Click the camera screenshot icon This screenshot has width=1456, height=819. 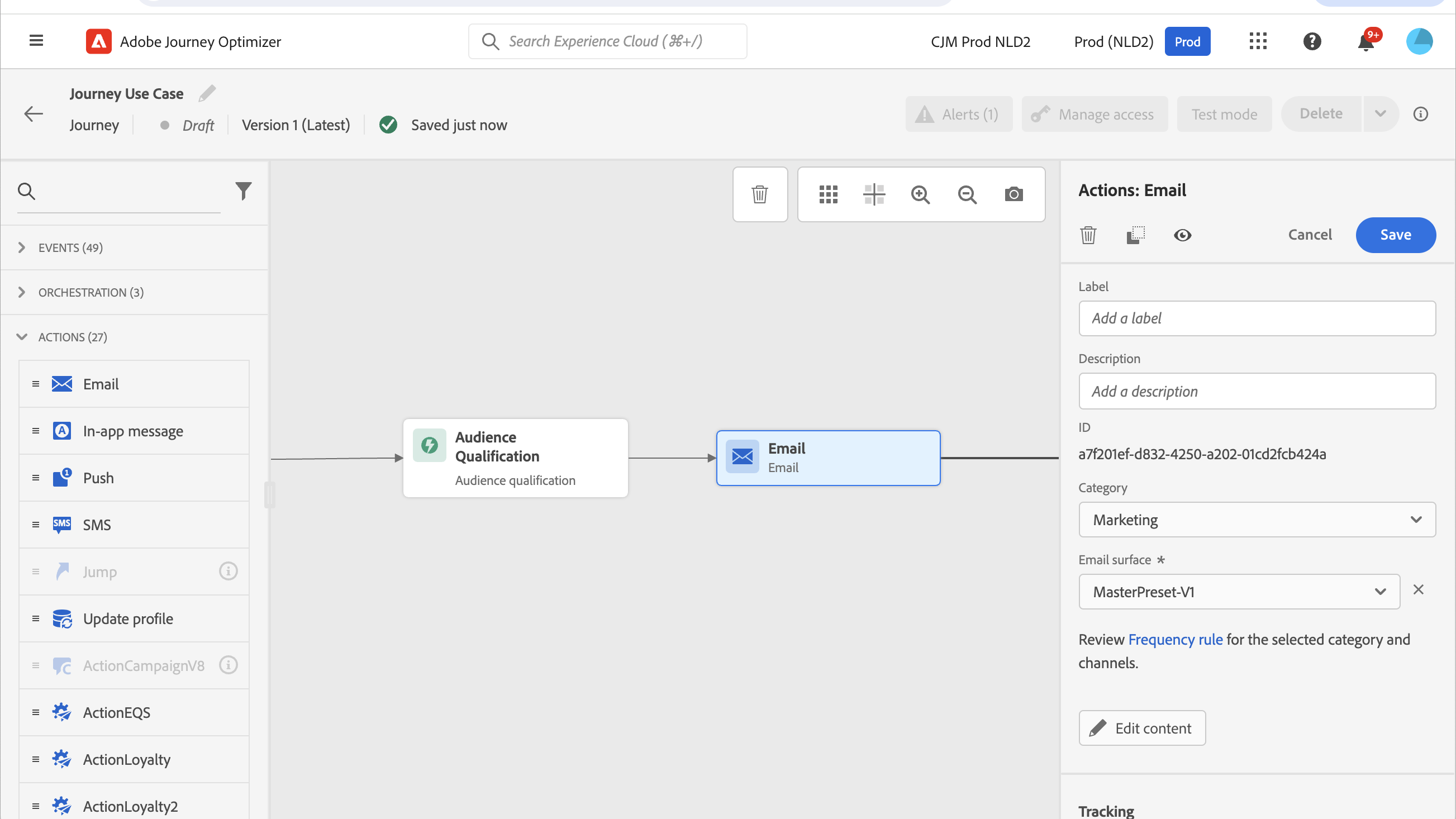(1014, 194)
